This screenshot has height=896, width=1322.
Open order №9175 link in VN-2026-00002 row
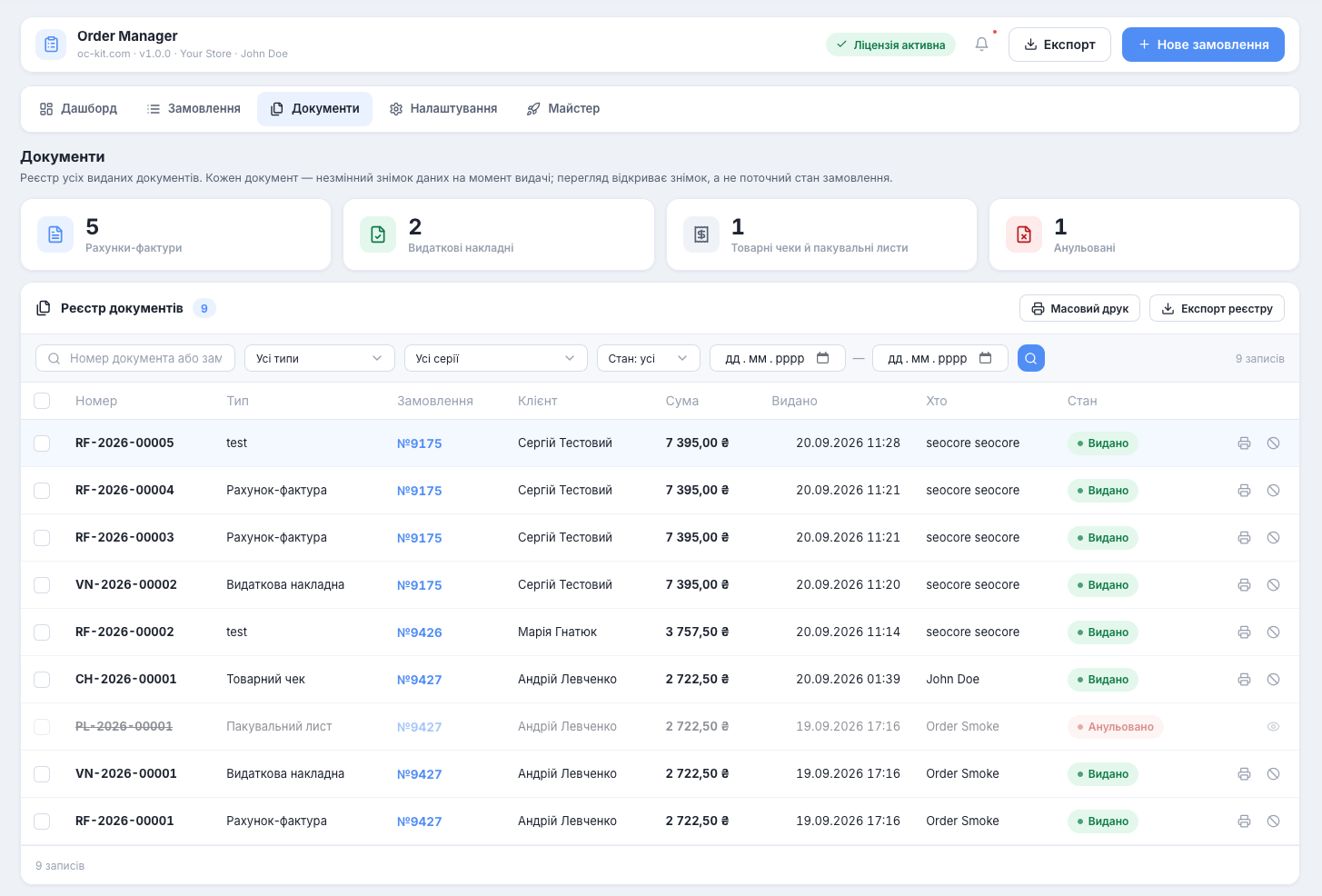click(x=420, y=585)
